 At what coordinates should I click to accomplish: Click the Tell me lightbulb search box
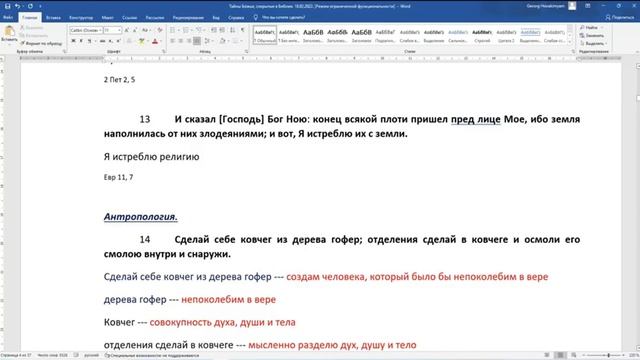[279, 18]
